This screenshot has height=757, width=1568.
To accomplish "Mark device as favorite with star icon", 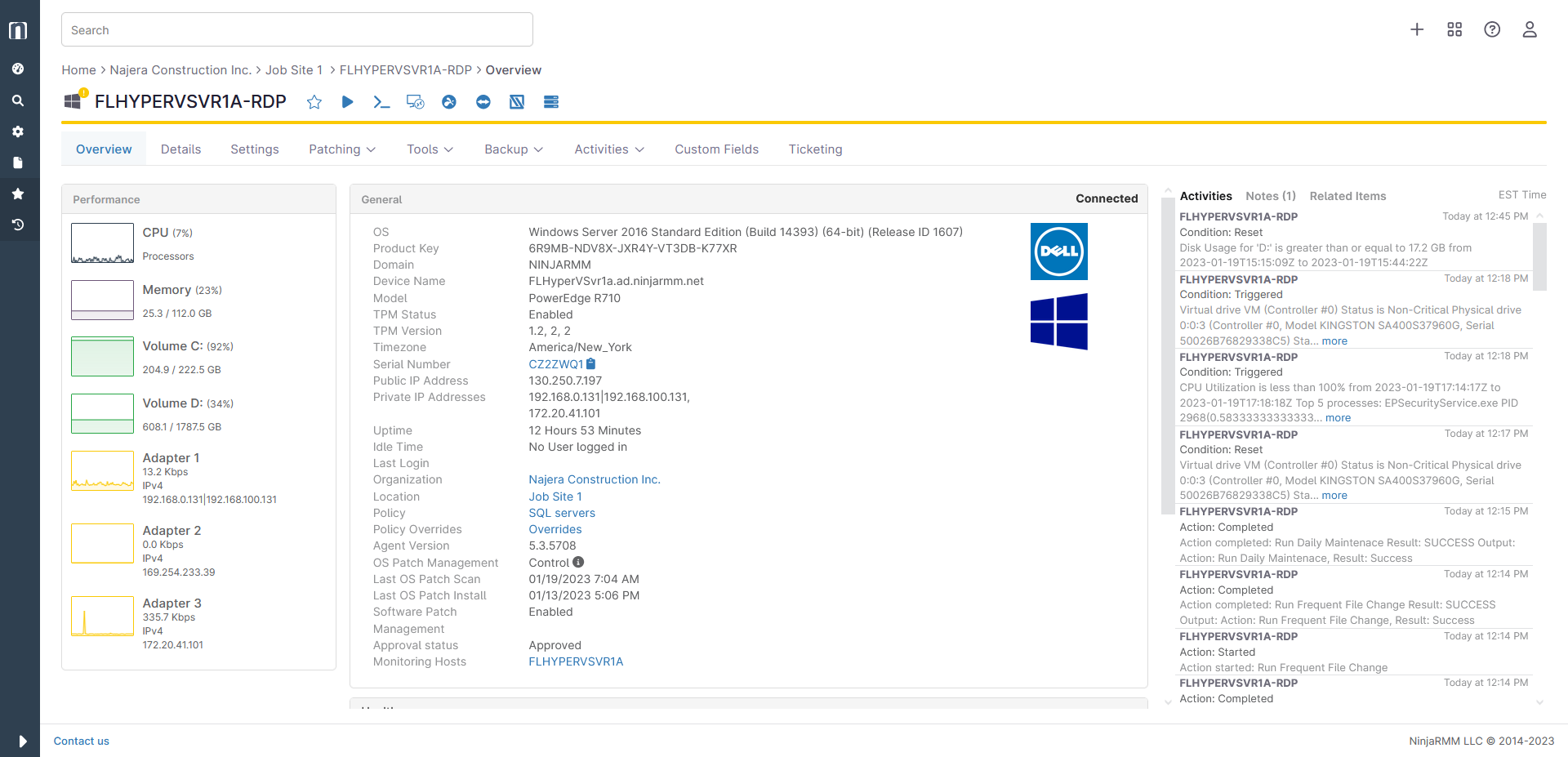I will (314, 102).
